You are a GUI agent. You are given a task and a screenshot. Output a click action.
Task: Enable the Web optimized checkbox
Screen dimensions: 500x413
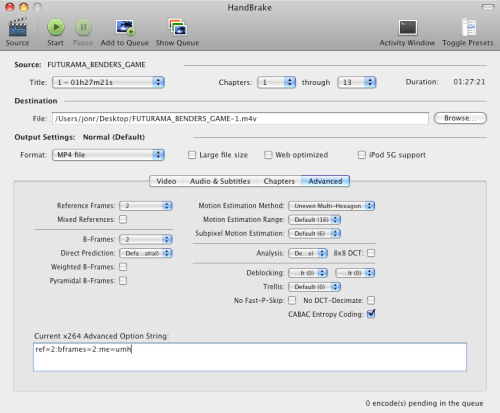[x=268, y=155]
